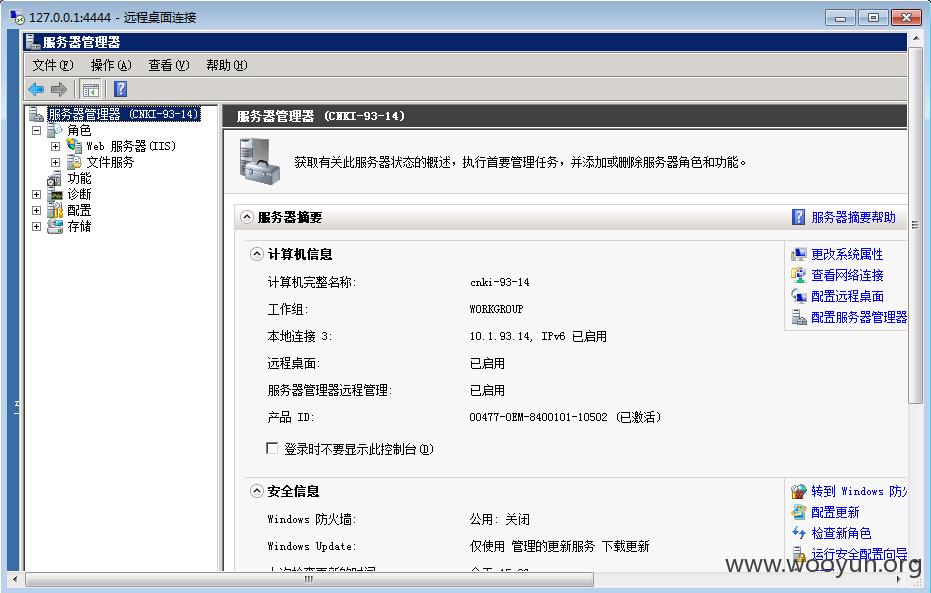Open the 服务器摘要帮助 link
The height and width of the screenshot is (593, 931).
point(853,217)
